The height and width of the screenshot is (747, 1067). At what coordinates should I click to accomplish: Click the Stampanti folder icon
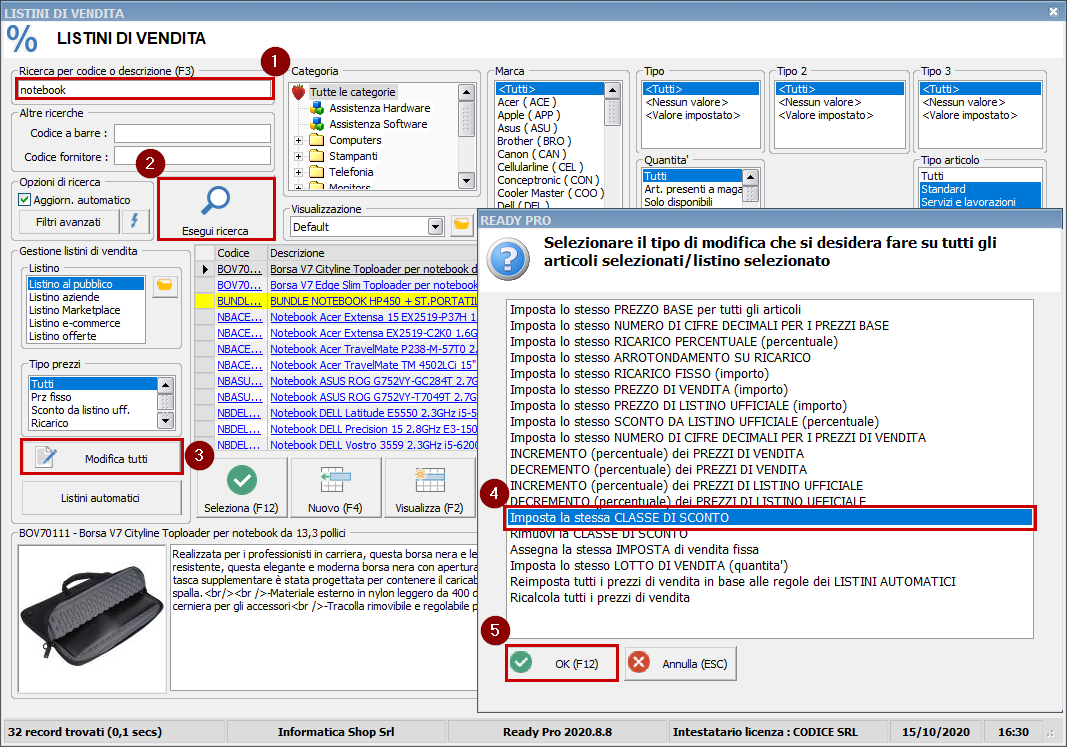coord(316,156)
